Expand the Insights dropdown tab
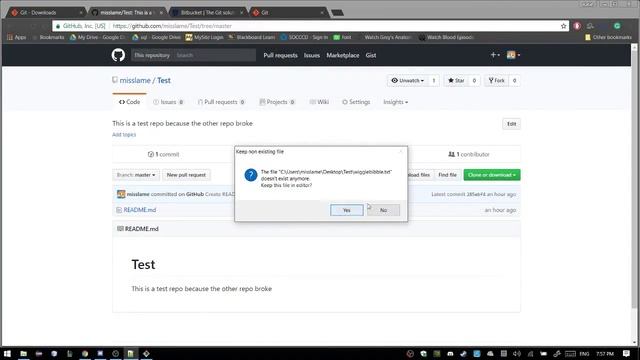 point(395,102)
